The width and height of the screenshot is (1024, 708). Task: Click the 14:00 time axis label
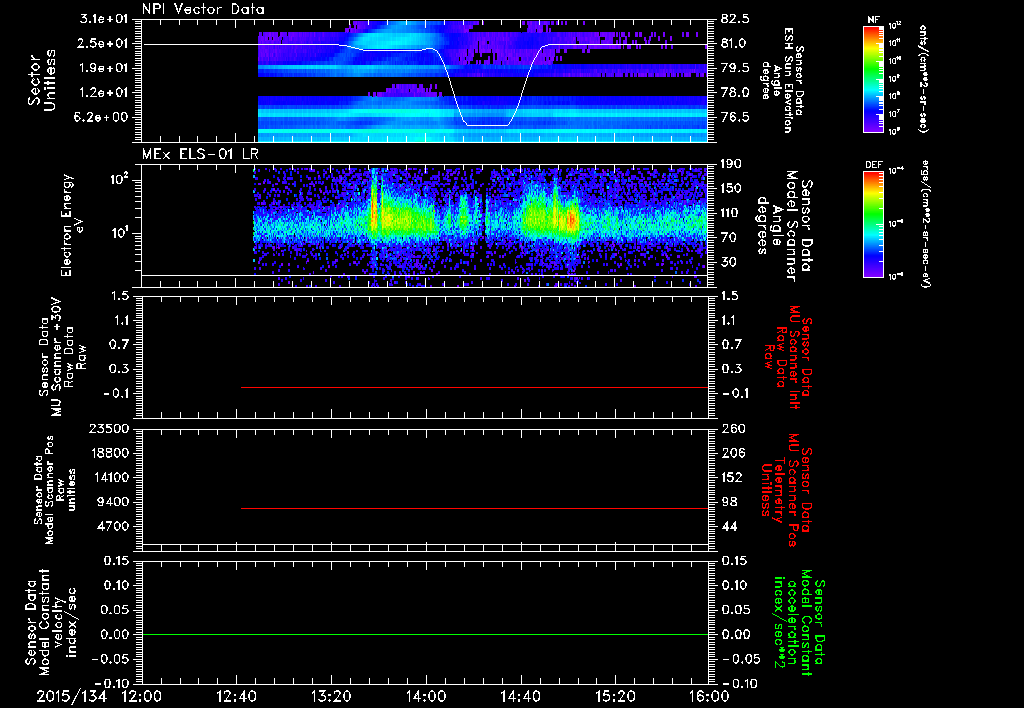(x=425, y=696)
